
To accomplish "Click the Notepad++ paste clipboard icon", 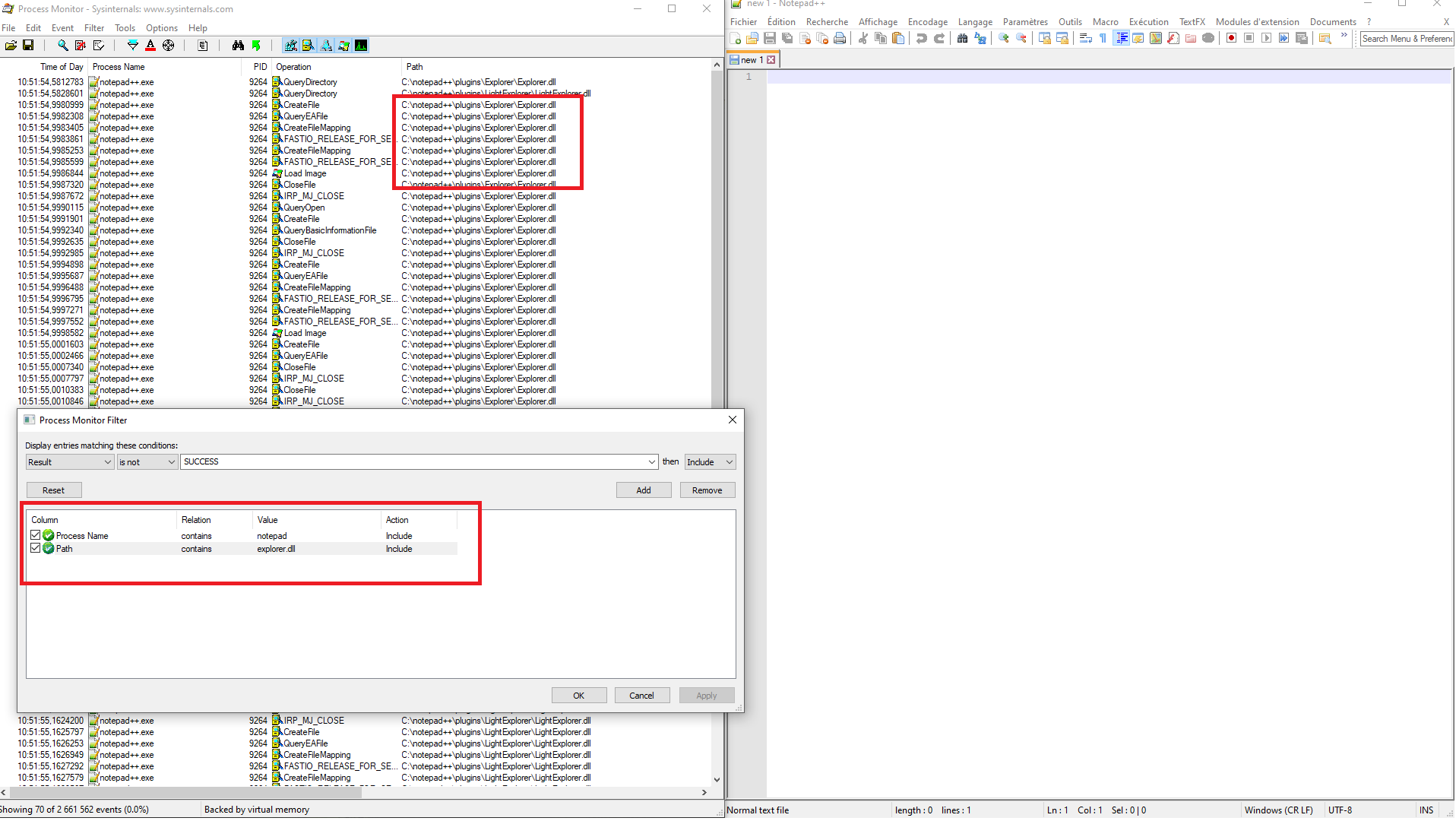I will point(898,39).
